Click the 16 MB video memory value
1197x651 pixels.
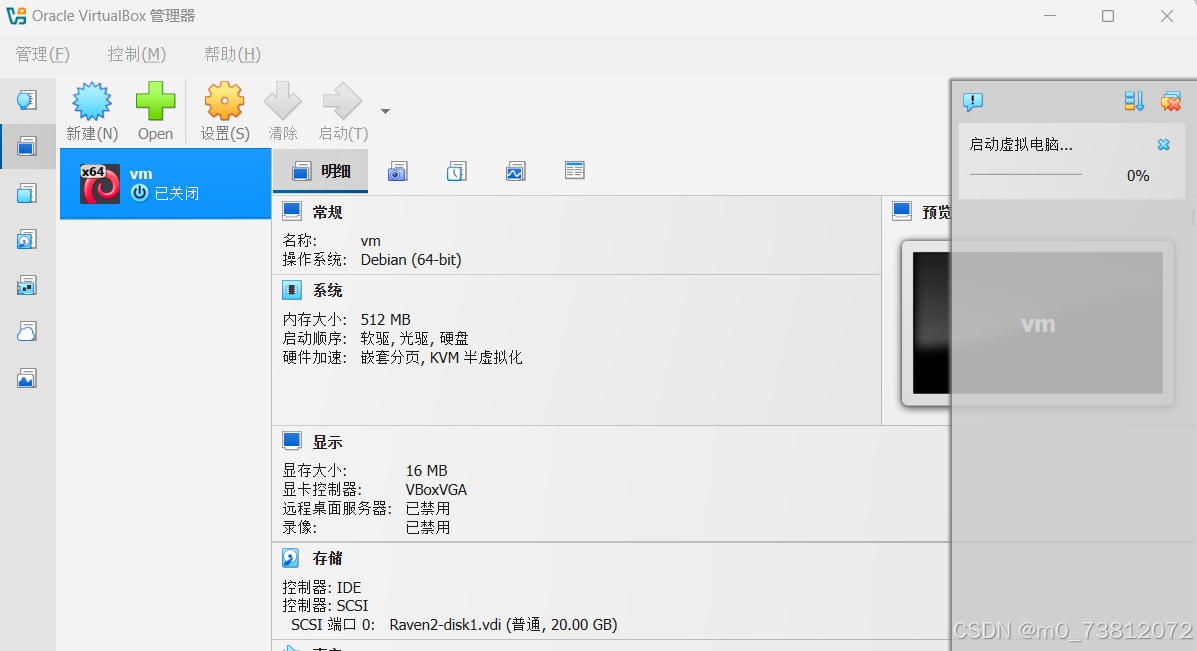point(427,470)
